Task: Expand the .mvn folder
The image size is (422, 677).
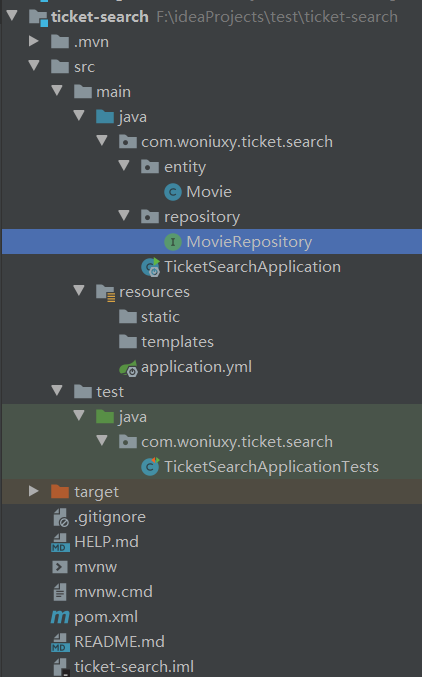Action: tap(34, 41)
